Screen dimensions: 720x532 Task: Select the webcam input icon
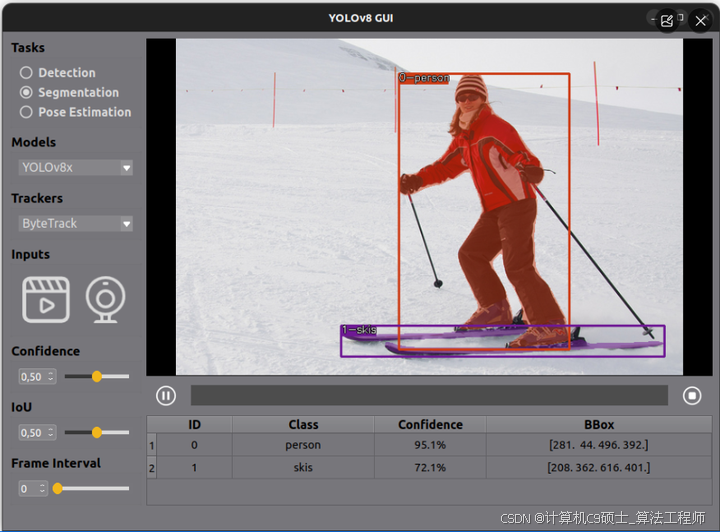tap(105, 299)
